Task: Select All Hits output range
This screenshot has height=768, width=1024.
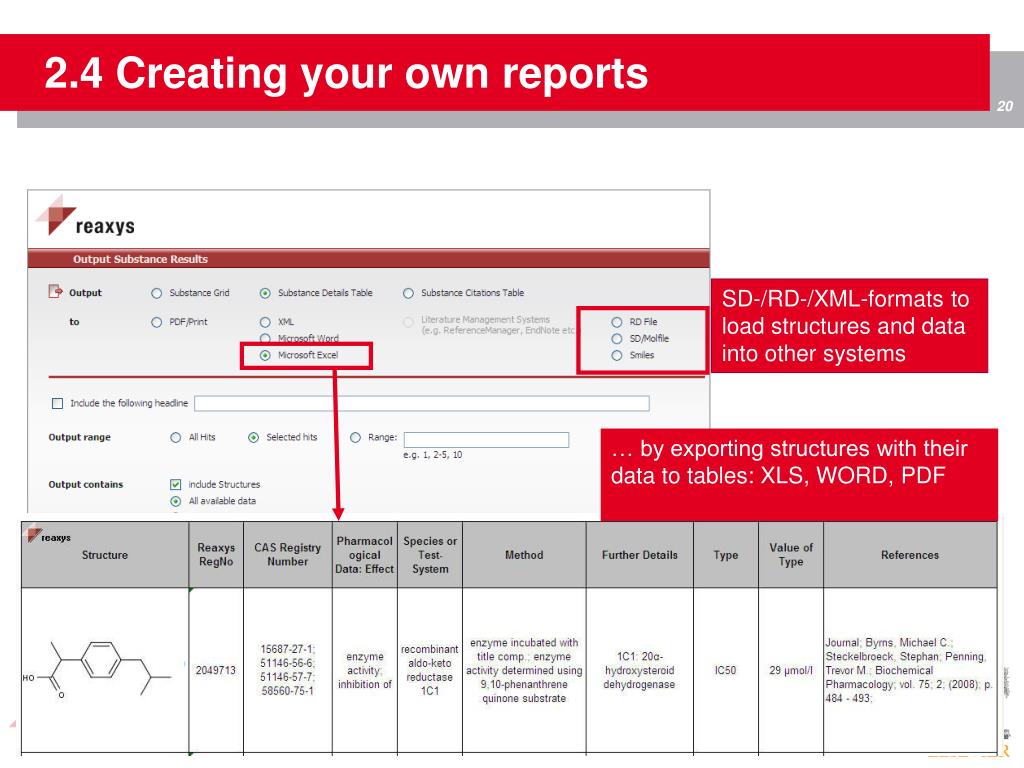Action: [x=176, y=437]
